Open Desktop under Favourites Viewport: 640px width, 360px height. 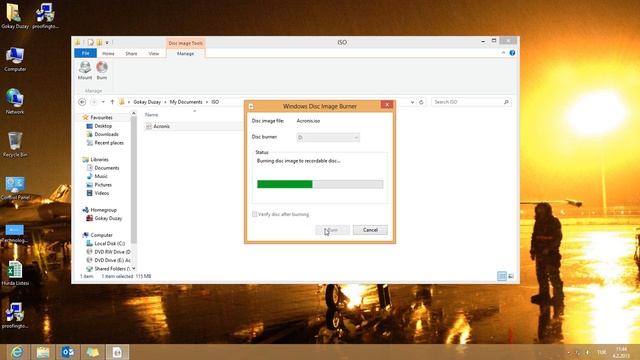point(103,126)
